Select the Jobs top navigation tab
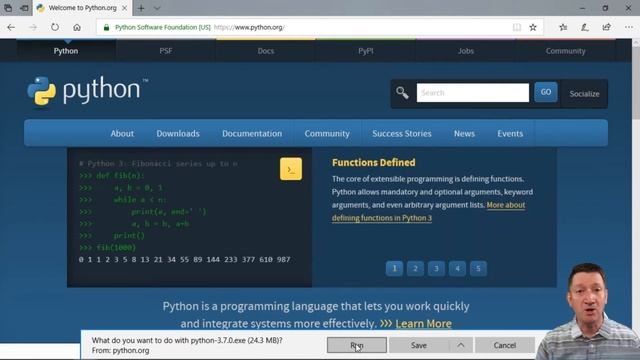This screenshot has width=640, height=360. [466, 51]
